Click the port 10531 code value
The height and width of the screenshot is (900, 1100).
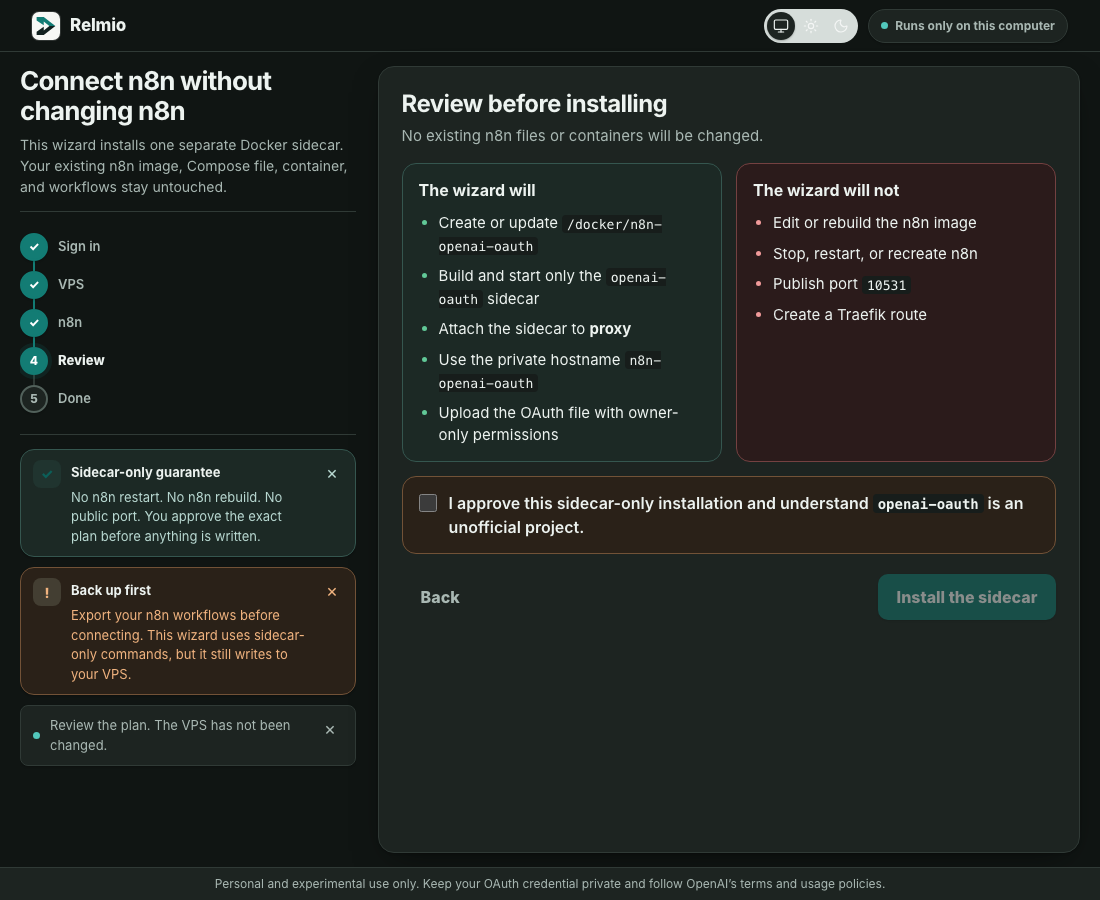point(886,286)
